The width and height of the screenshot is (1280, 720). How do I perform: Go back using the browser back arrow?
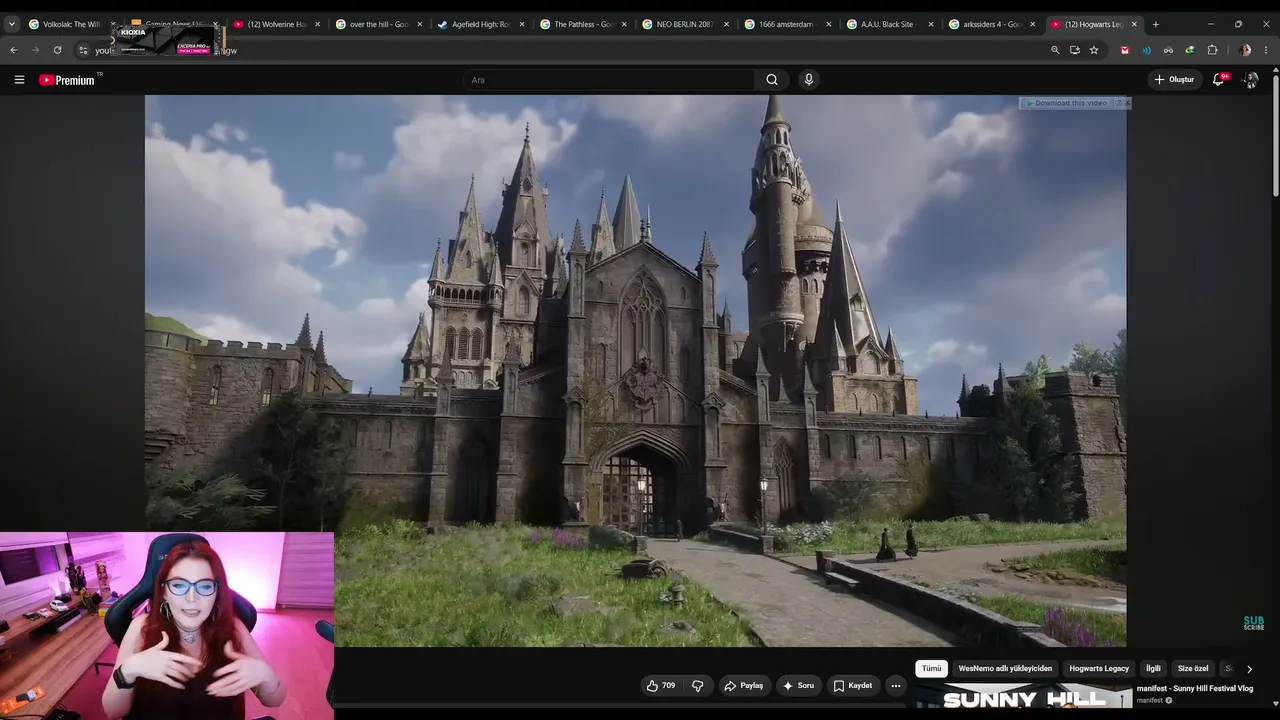pyautogui.click(x=14, y=50)
